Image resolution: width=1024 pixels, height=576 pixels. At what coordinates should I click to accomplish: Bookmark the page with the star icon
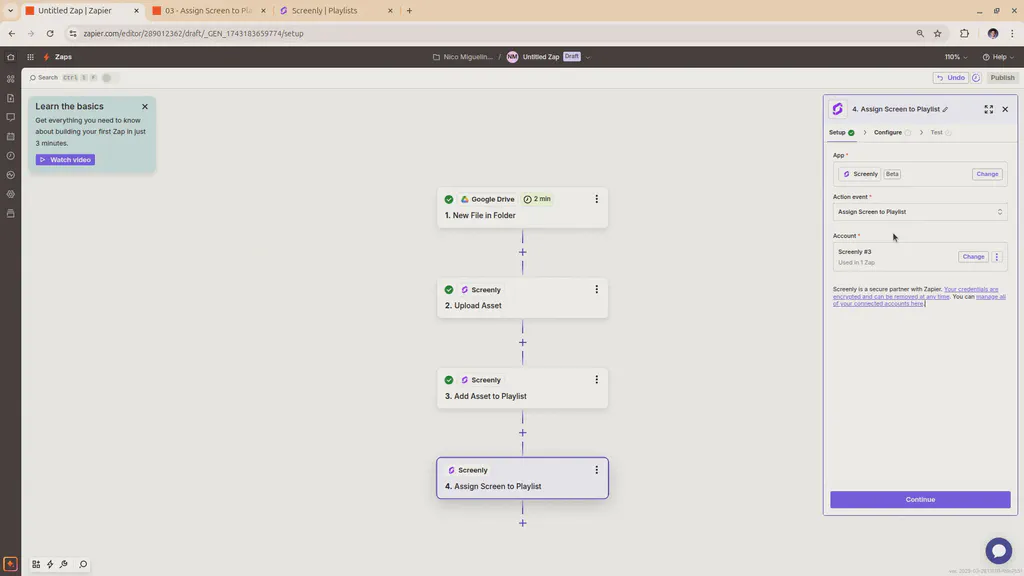pyautogui.click(x=937, y=33)
